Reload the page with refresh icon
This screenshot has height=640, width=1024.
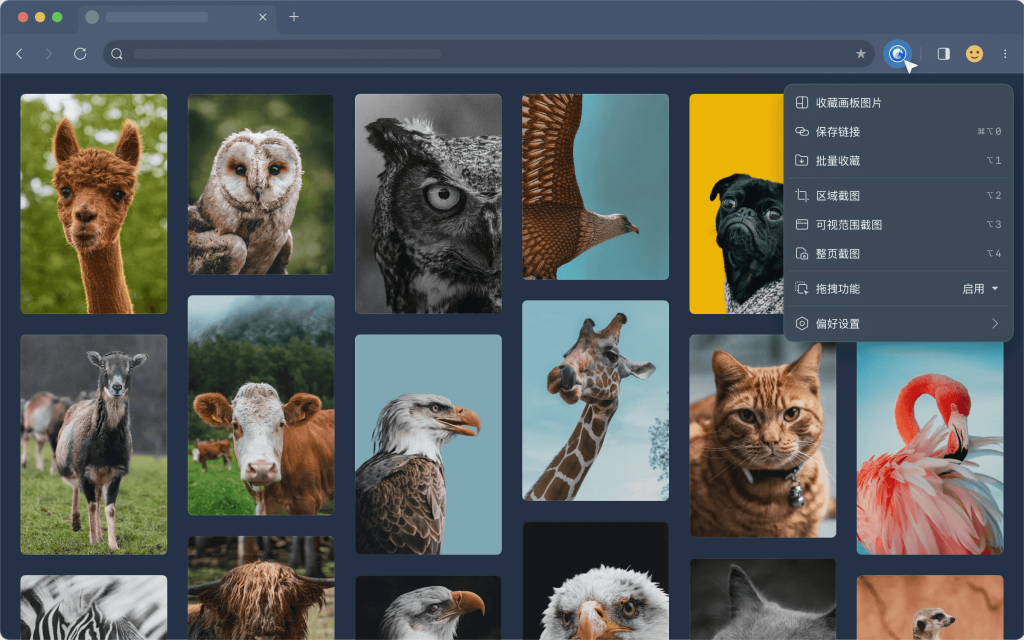click(x=80, y=54)
